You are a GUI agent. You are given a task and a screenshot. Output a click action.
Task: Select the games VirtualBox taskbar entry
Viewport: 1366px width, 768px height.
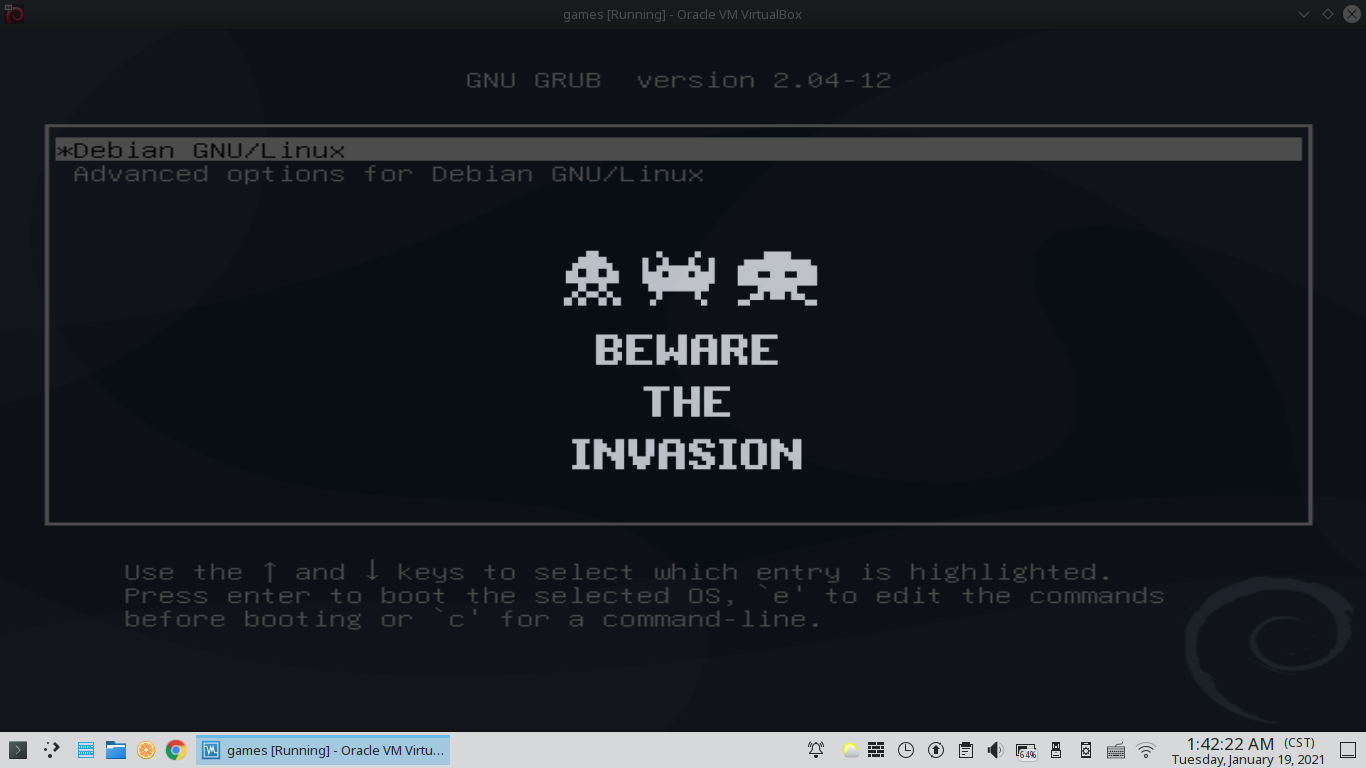point(323,750)
